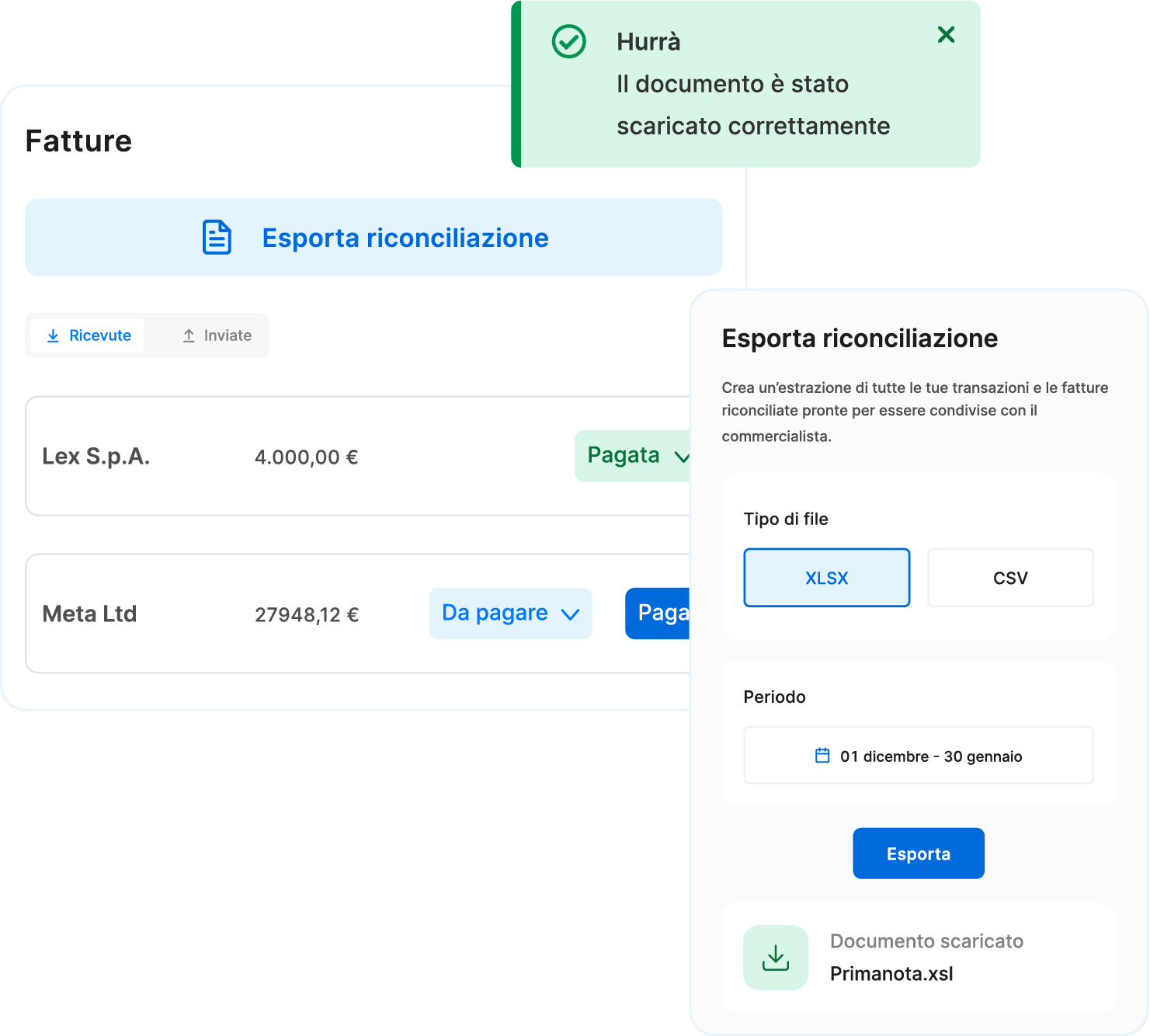Select XLSX as the file type
The image size is (1150, 1036).
click(x=826, y=578)
